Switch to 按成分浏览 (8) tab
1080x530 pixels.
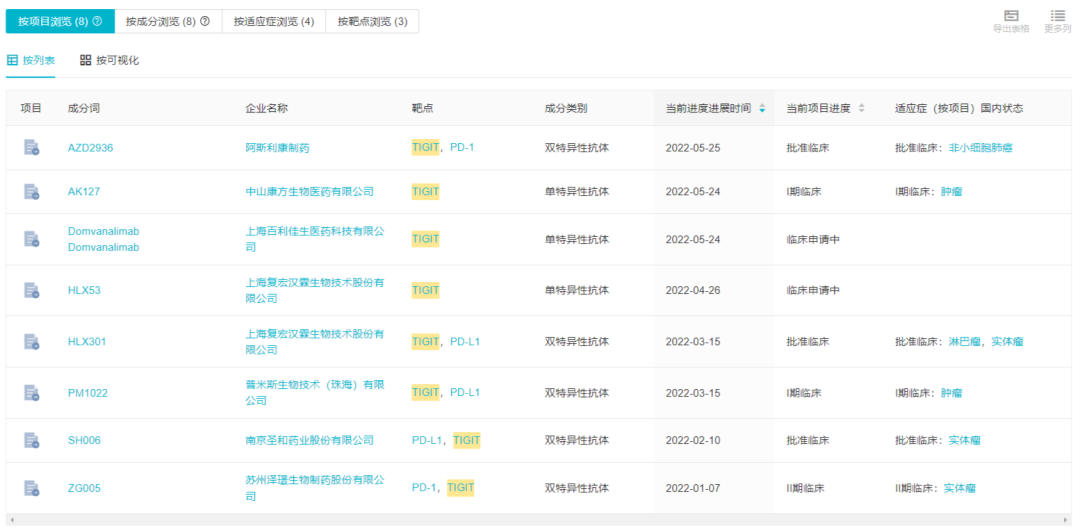click(x=168, y=21)
